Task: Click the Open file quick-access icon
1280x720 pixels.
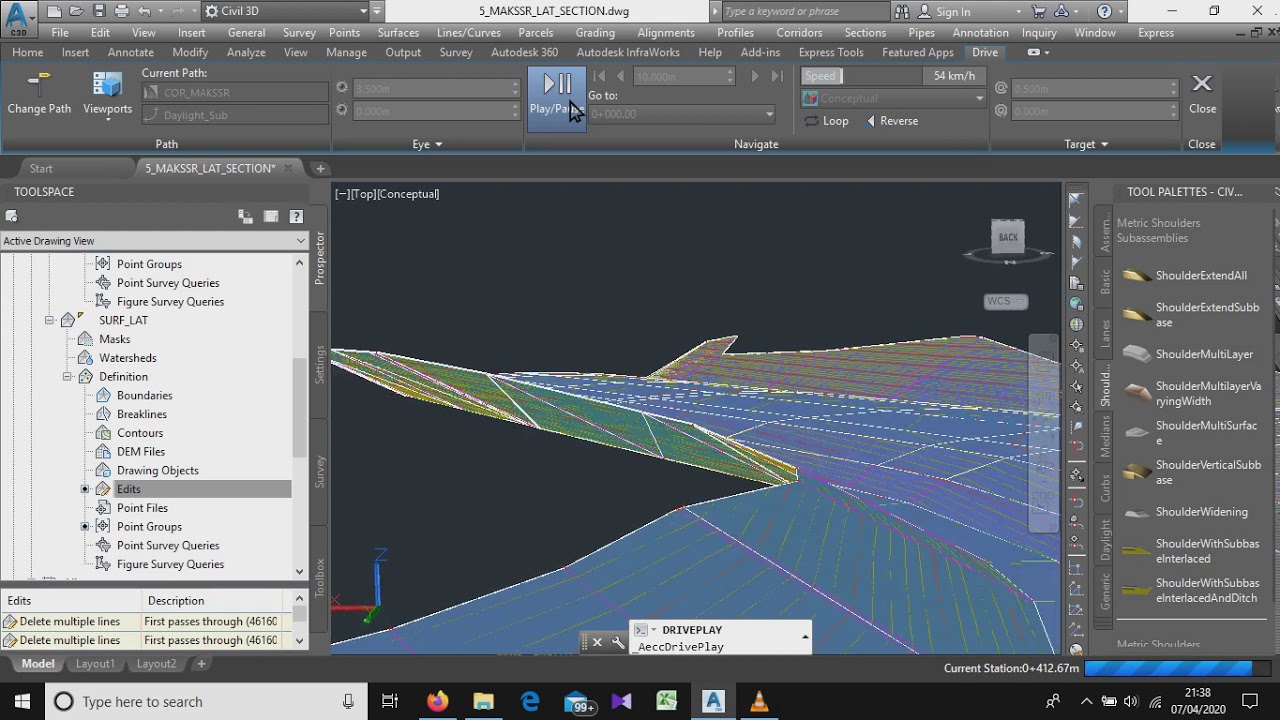Action: click(76, 11)
